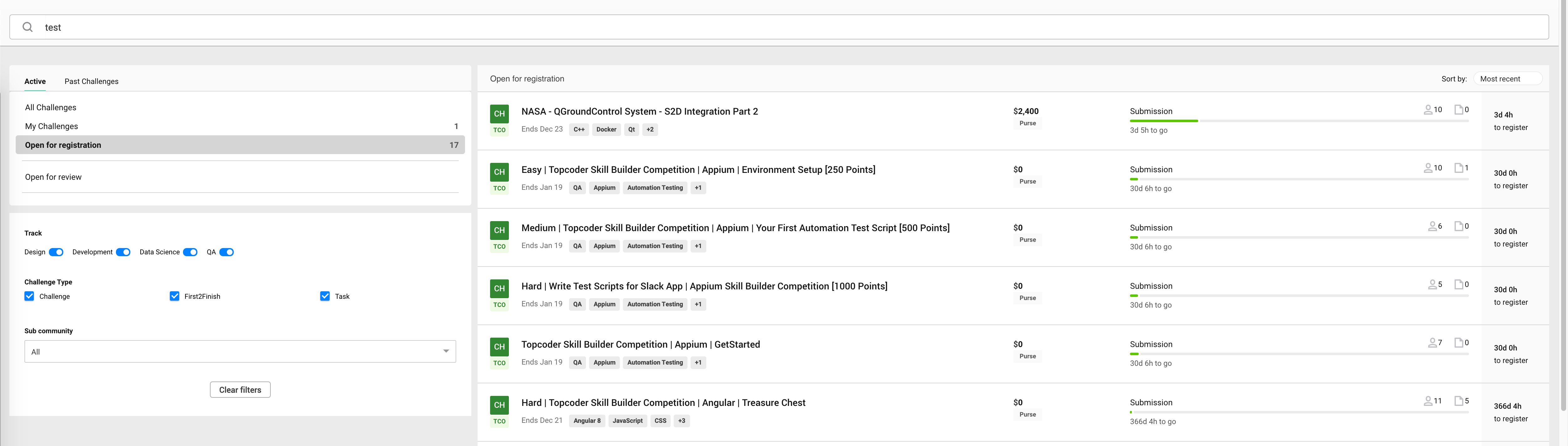Expand +2 more tags on NASA row
1568x446 pixels.
point(650,130)
